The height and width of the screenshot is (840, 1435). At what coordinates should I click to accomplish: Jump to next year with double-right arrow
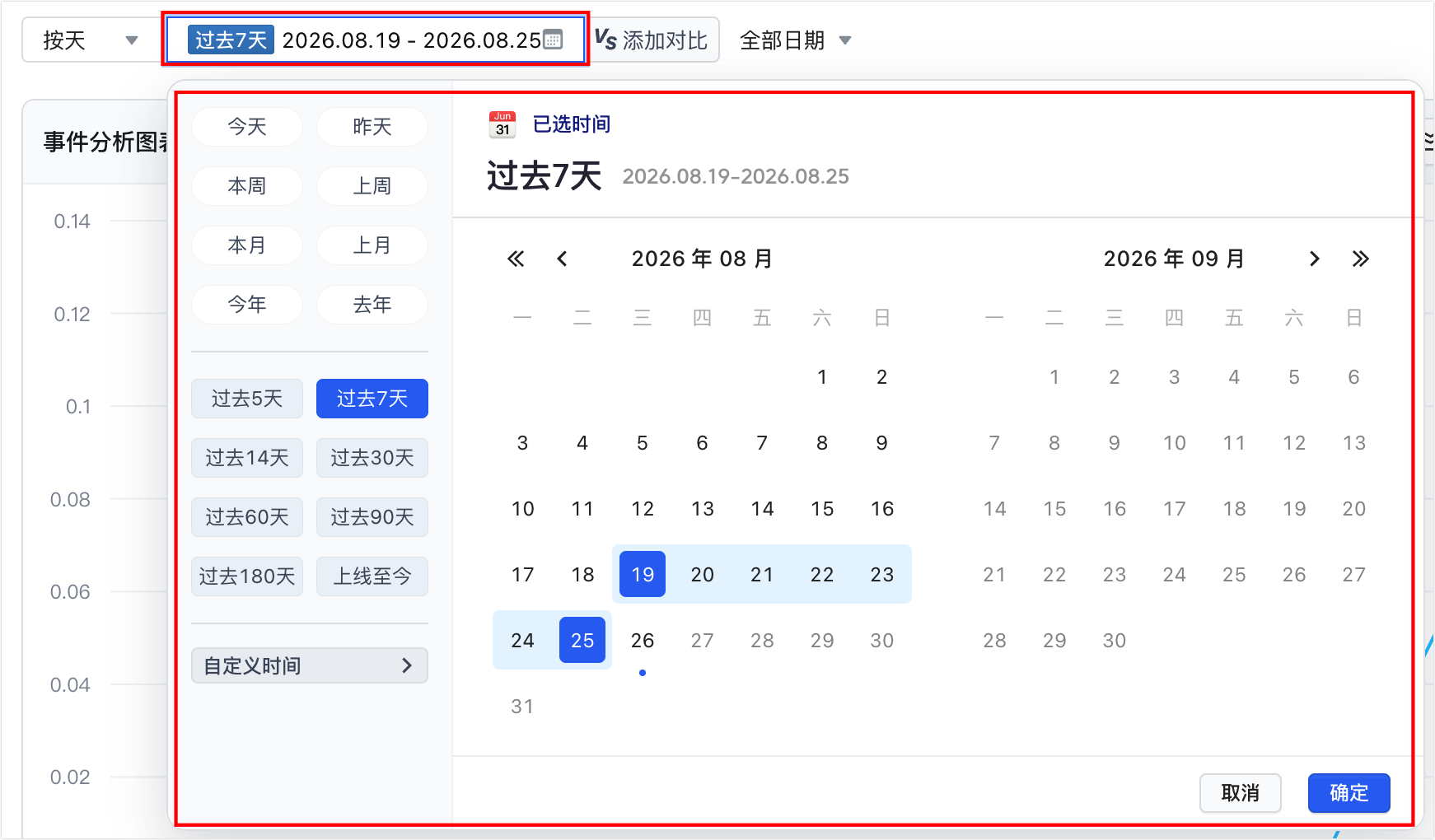1360,259
